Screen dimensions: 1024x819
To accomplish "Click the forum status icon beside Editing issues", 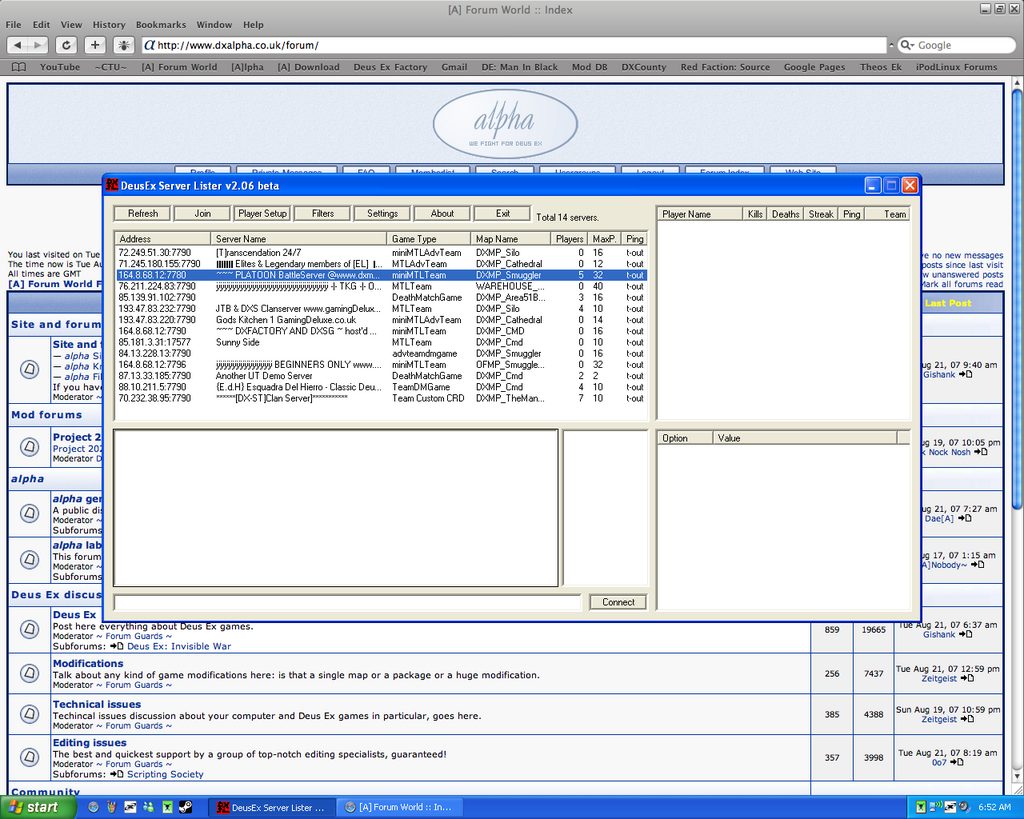I will coord(29,757).
